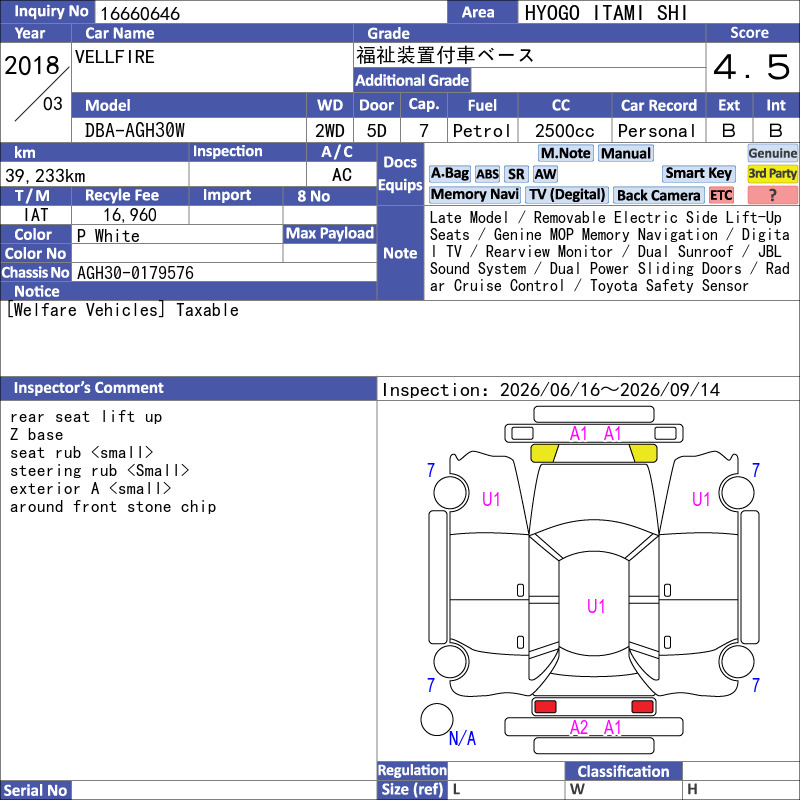Click the Regulation label
Viewport: 800px width, 800px height.
[x=412, y=770]
